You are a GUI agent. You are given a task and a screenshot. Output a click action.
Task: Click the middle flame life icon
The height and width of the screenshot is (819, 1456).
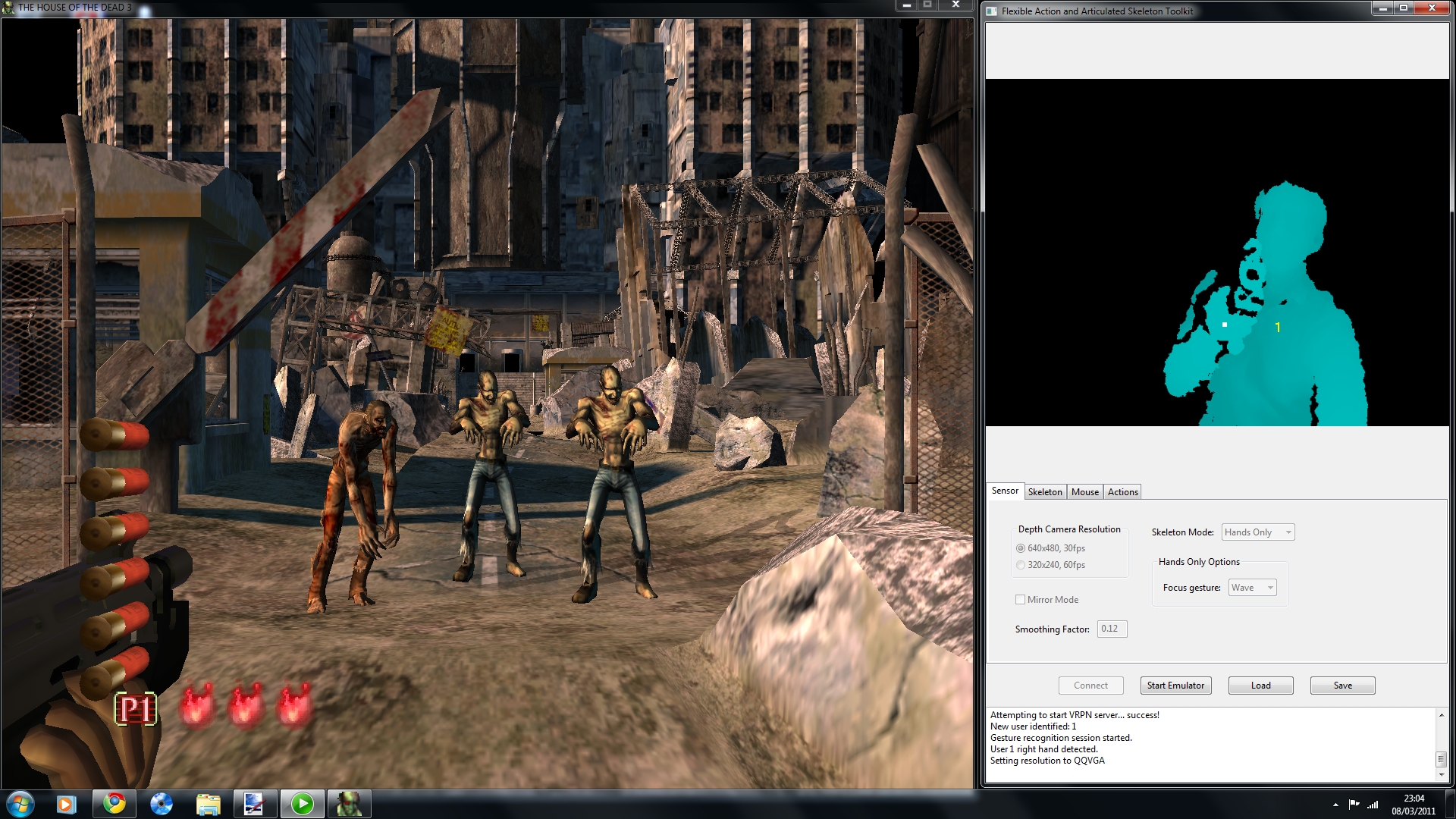click(x=246, y=705)
